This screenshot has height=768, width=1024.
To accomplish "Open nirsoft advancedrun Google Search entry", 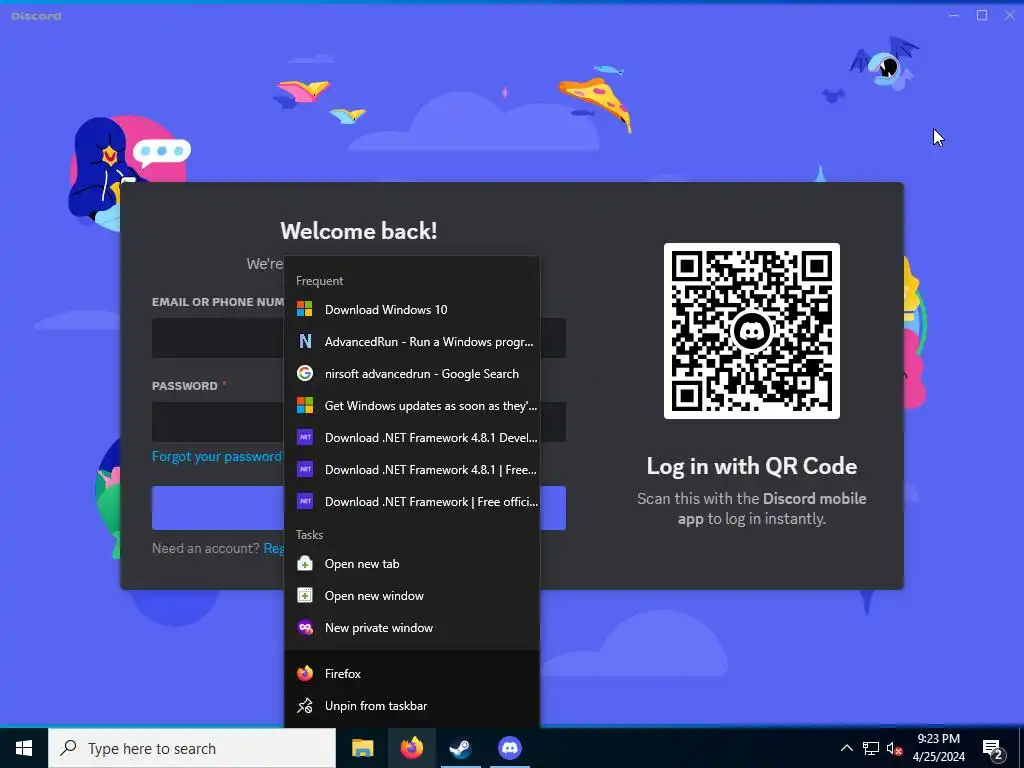I will click(412, 374).
